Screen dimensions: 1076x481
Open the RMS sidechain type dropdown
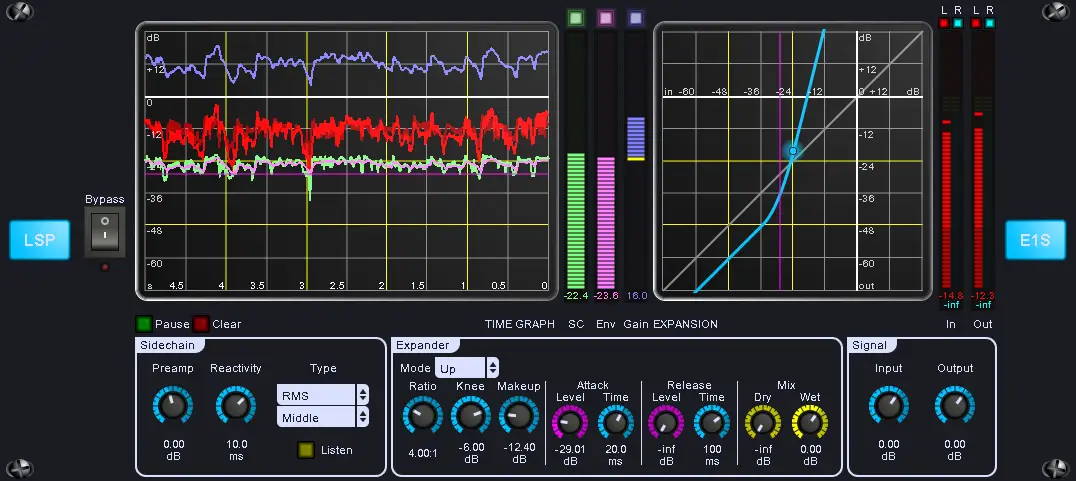(323, 395)
